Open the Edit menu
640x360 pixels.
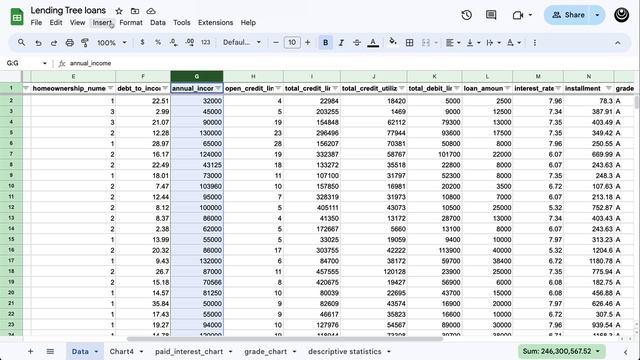(56, 22)
